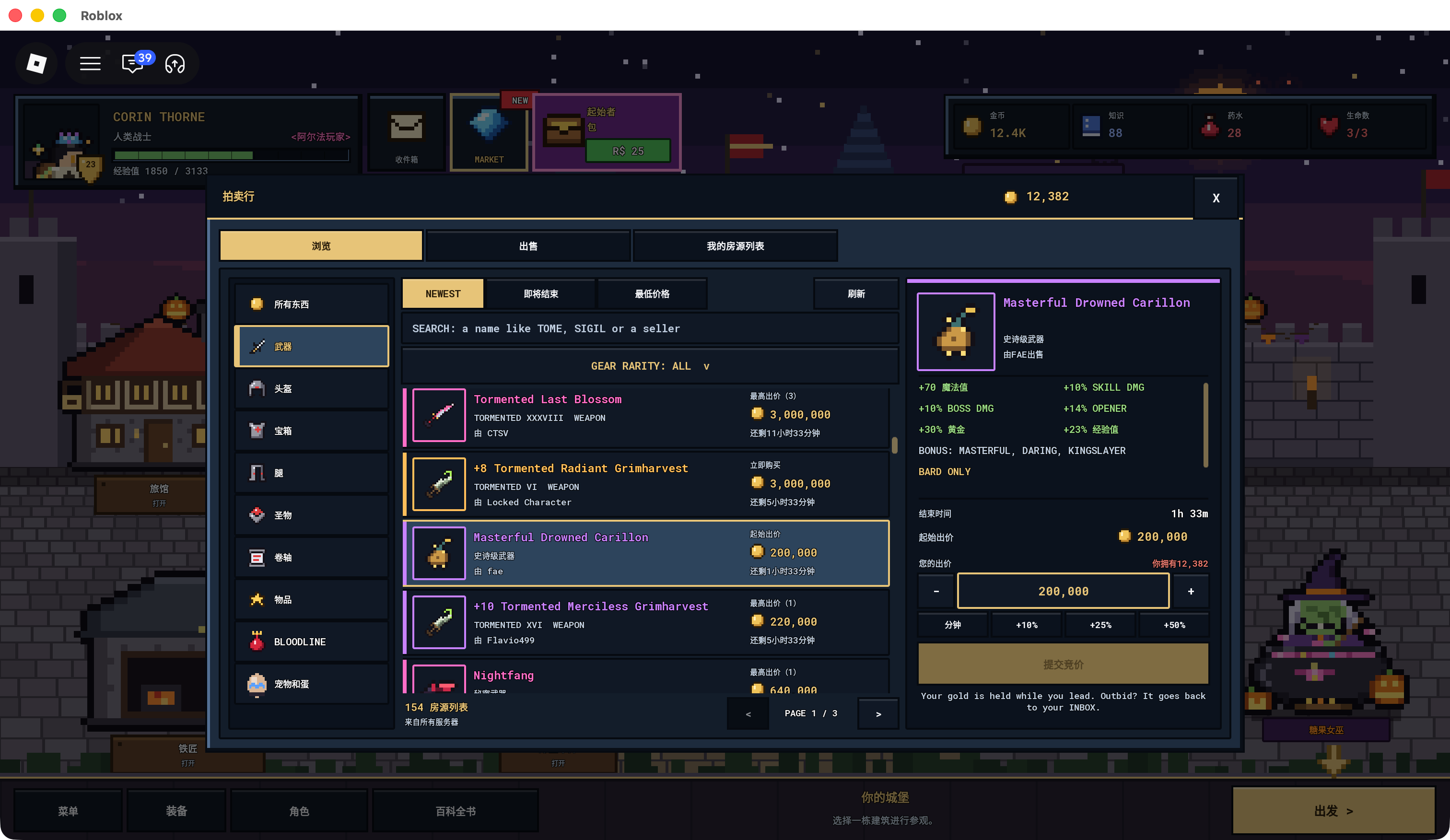Select the 头盔 helmet category
Viewport: 1450px width, 840px height.
[311, 388]
